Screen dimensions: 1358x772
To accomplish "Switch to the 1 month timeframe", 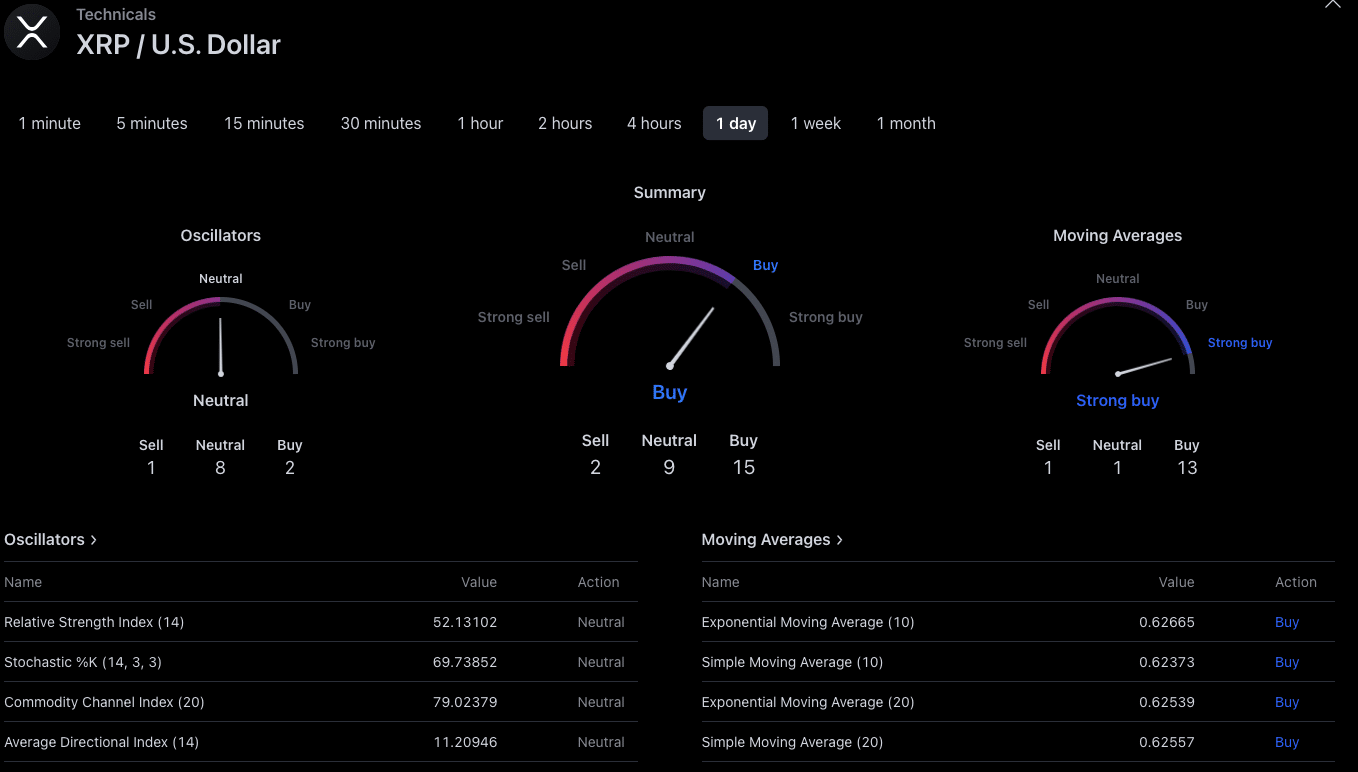I will [906, 123].
